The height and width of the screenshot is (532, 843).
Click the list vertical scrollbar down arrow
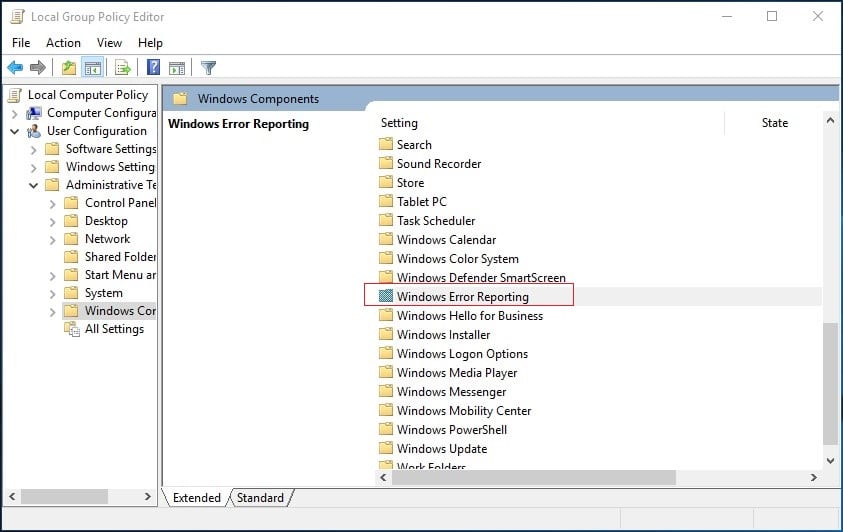[x=830, y=461]
